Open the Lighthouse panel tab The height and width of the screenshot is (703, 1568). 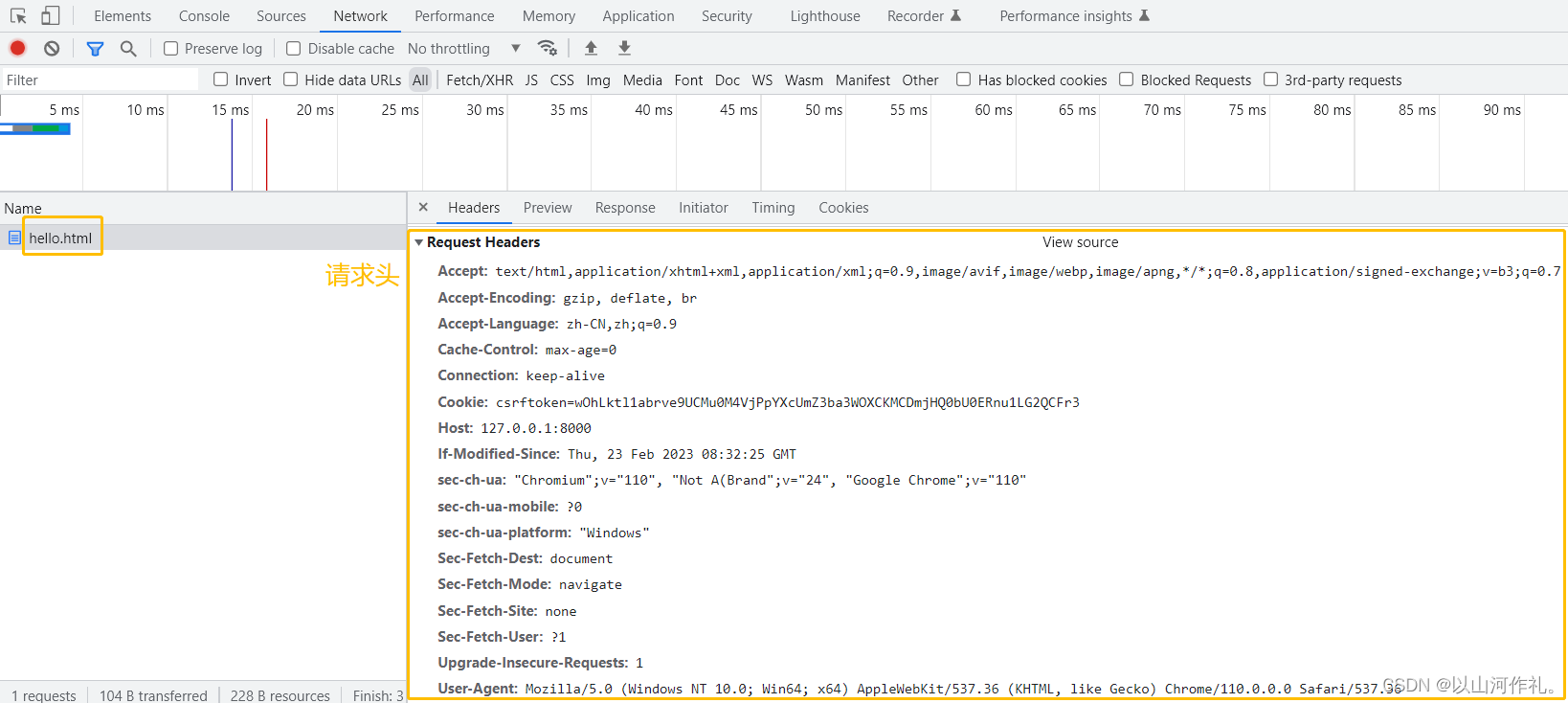pos(825,16)
